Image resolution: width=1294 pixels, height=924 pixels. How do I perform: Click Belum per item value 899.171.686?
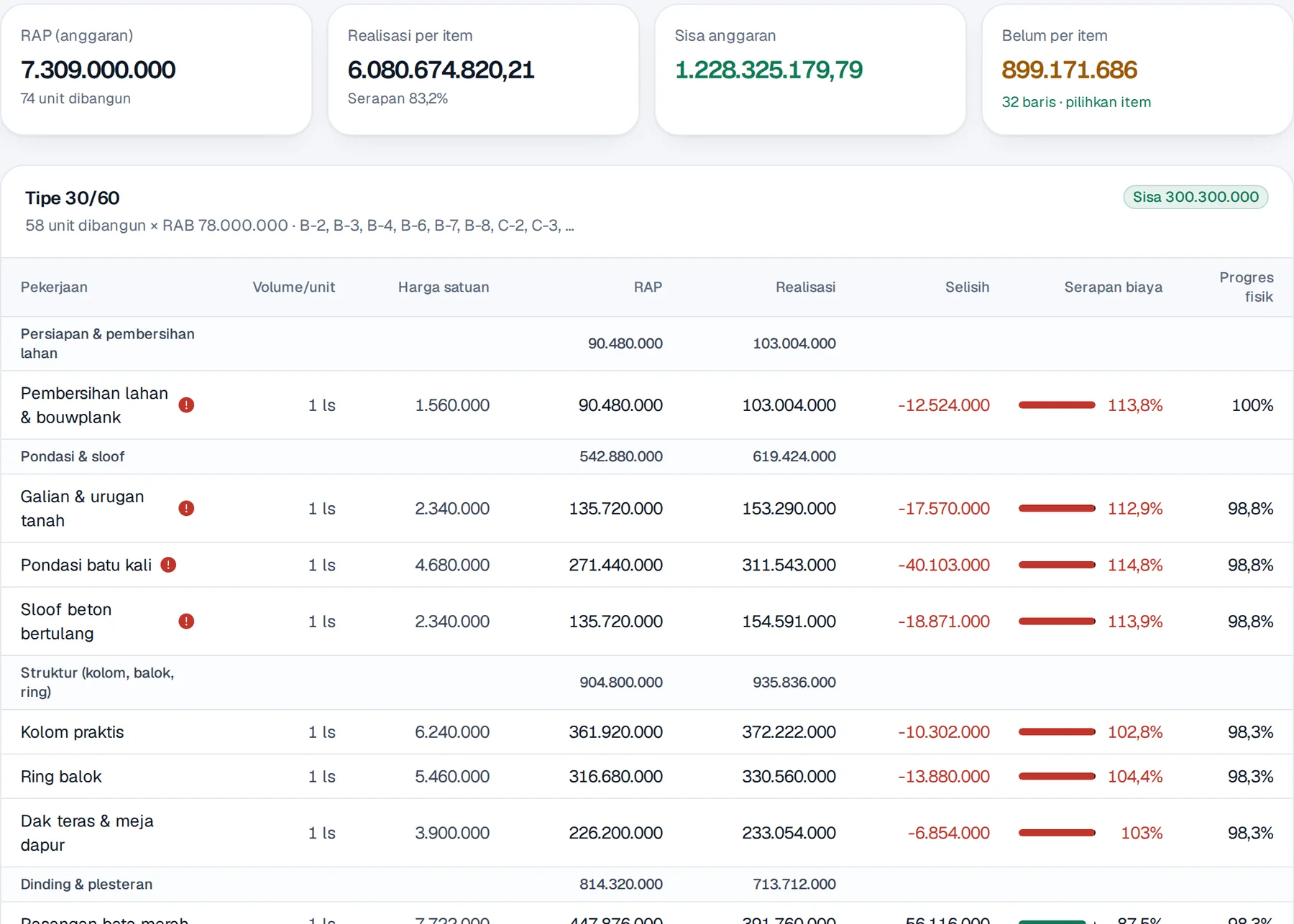point(1069,70)
